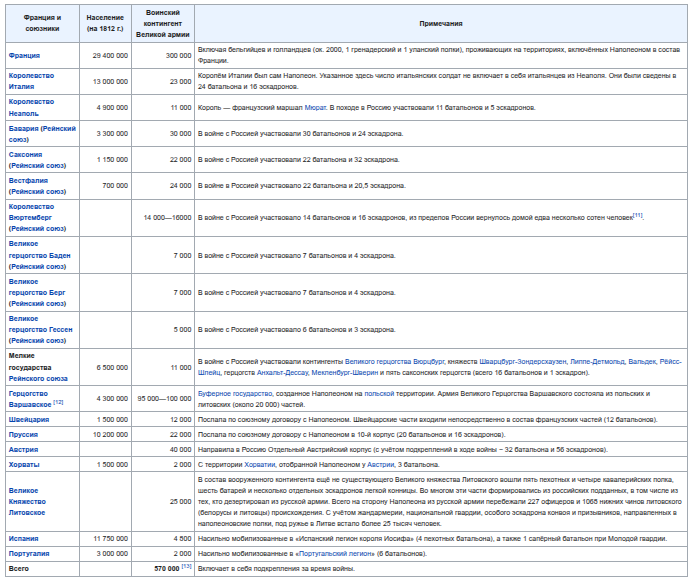Select Hesse contingent 5 000
This screenshot has width=693, height=583.
coord(183,330)
